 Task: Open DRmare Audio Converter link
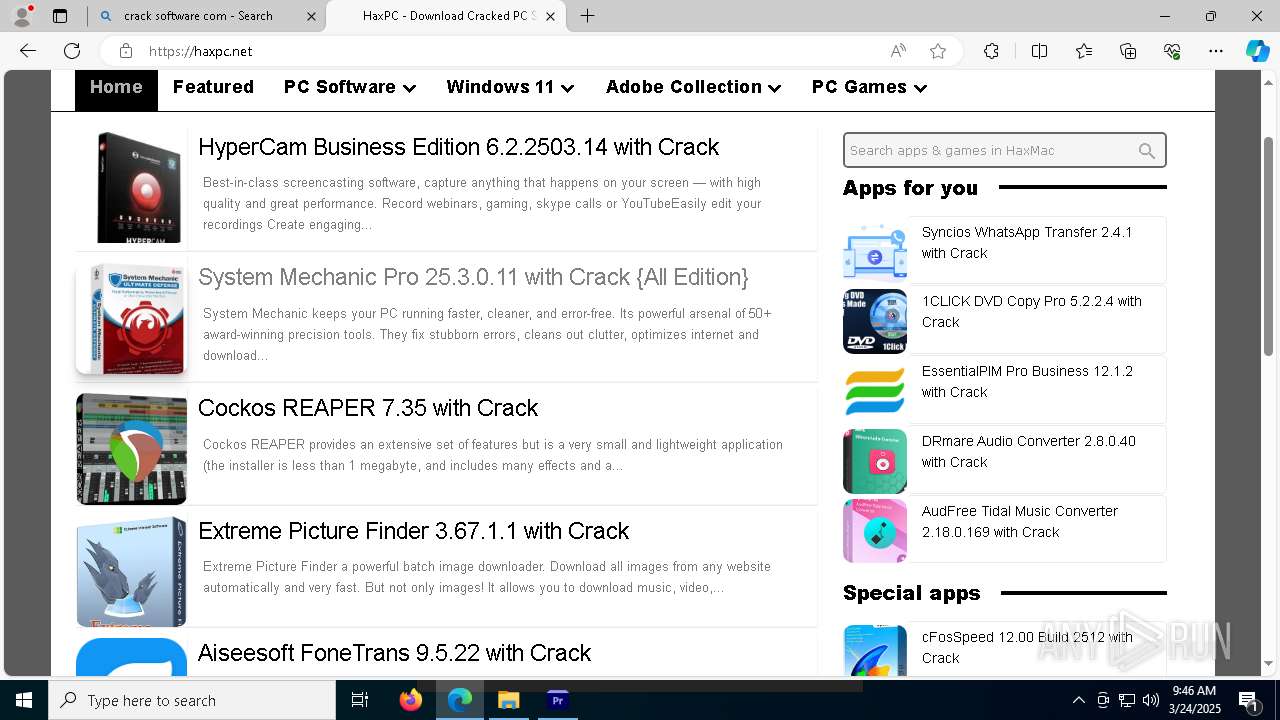click(x=1028, y=451)
